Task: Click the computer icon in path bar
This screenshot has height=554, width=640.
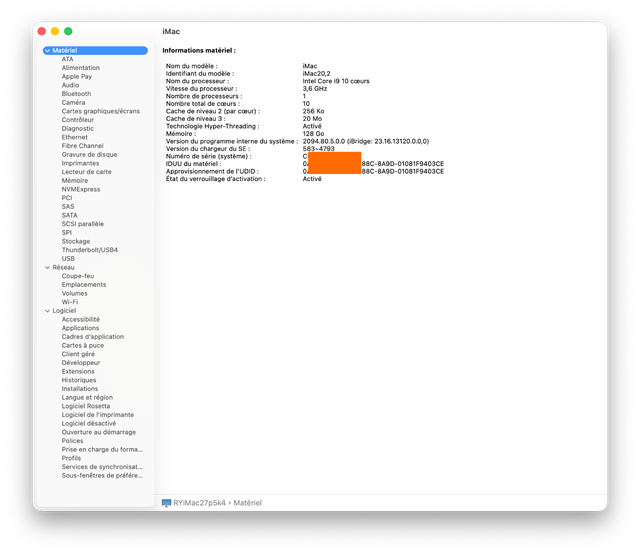Action: 167,503
